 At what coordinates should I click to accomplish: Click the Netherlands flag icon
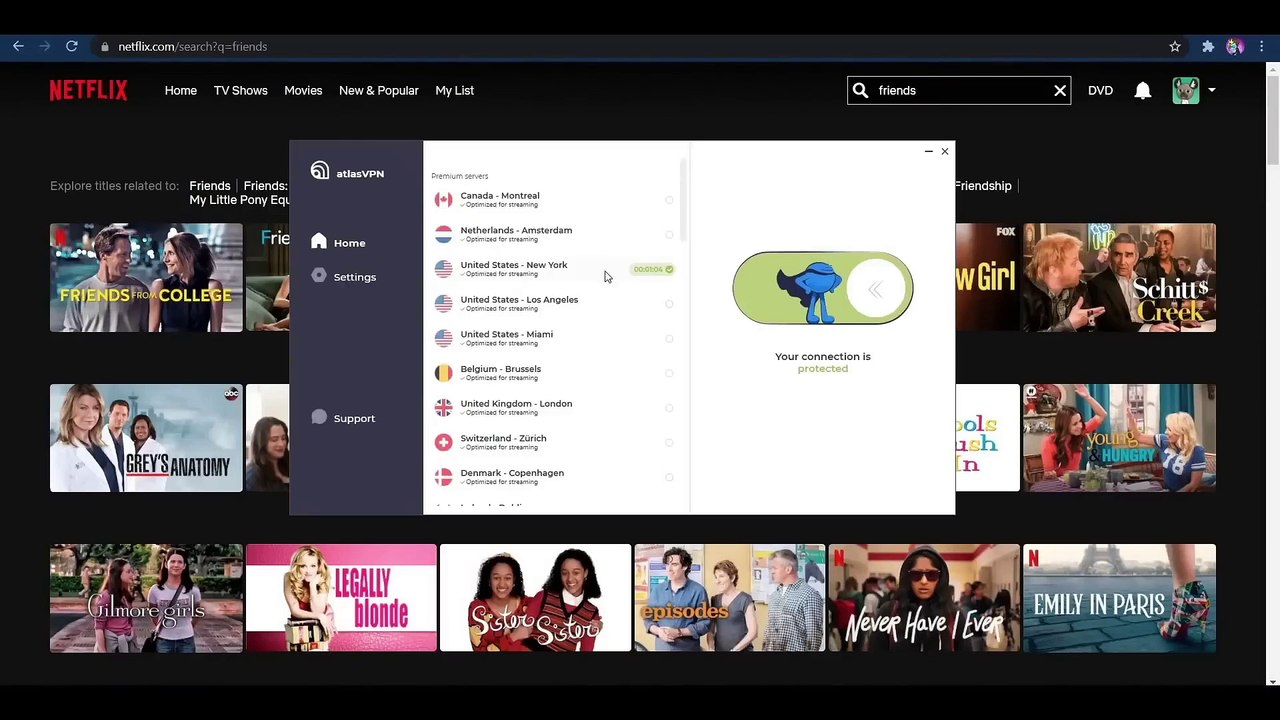443,234
